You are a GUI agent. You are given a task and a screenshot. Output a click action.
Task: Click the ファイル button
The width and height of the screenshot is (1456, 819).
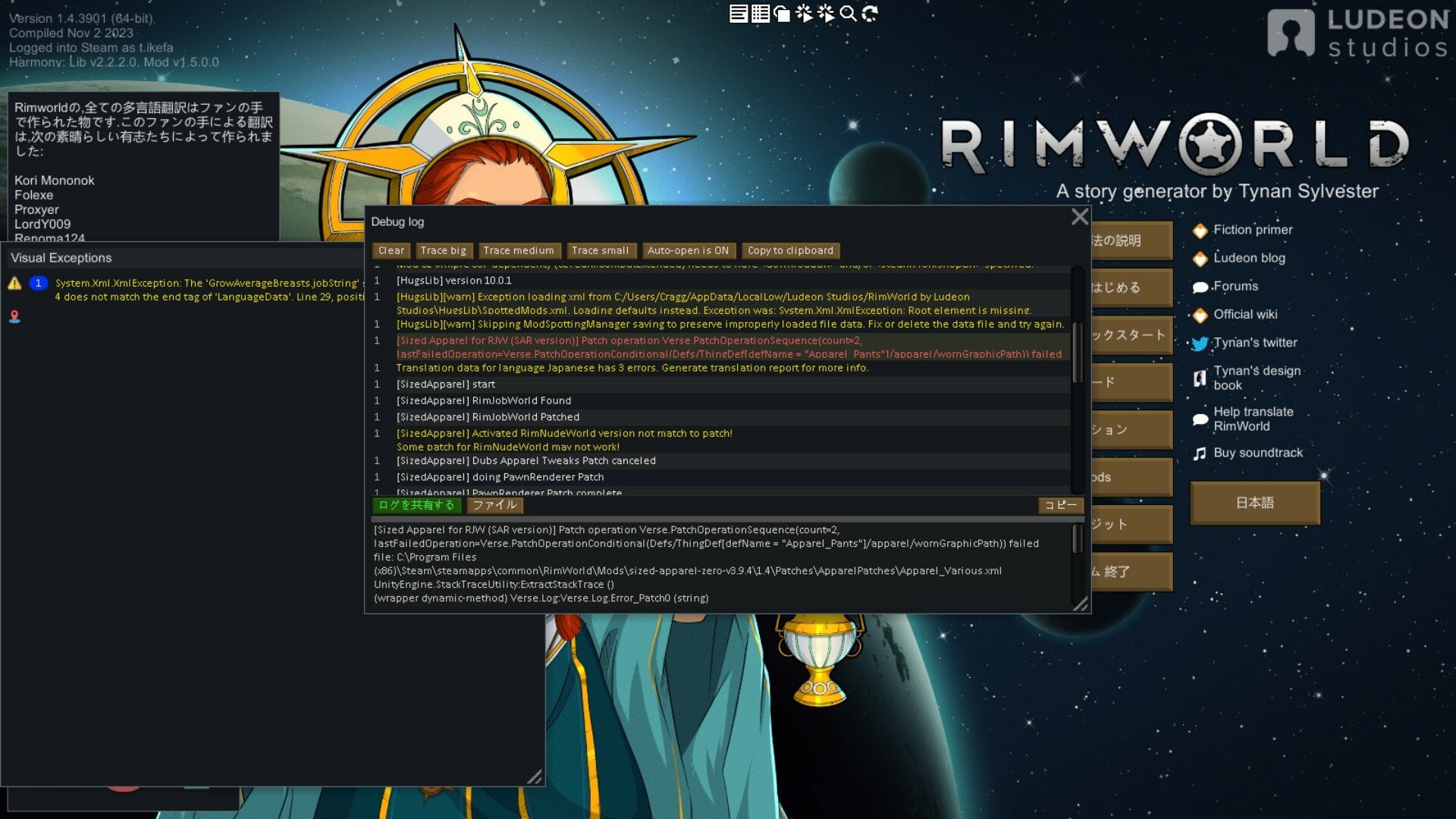[x=494, y=505]
